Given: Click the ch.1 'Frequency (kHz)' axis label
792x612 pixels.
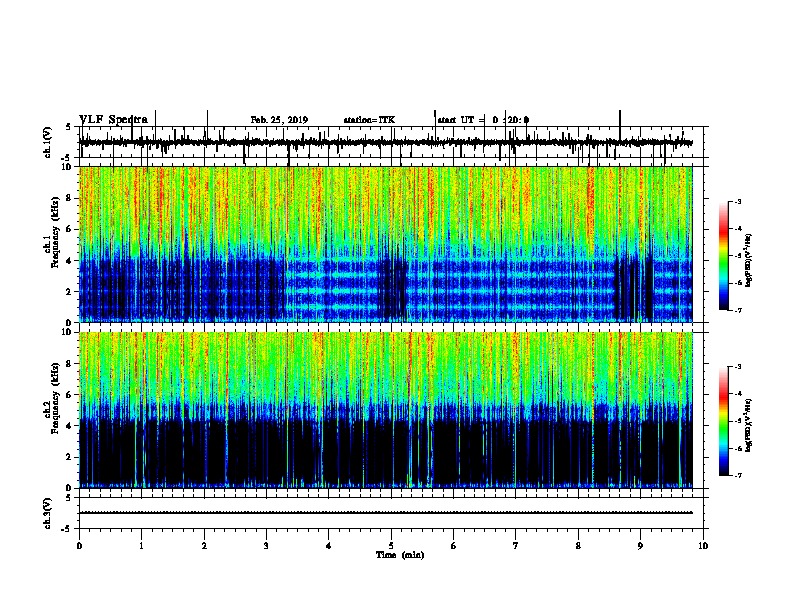Looking at the screenshot, I should tap(55, 233).
